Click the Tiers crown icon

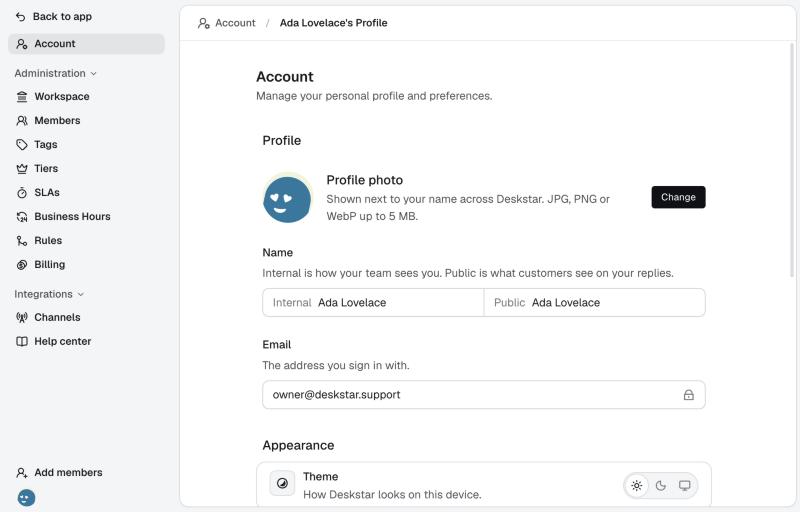click(x=21, y=168)
